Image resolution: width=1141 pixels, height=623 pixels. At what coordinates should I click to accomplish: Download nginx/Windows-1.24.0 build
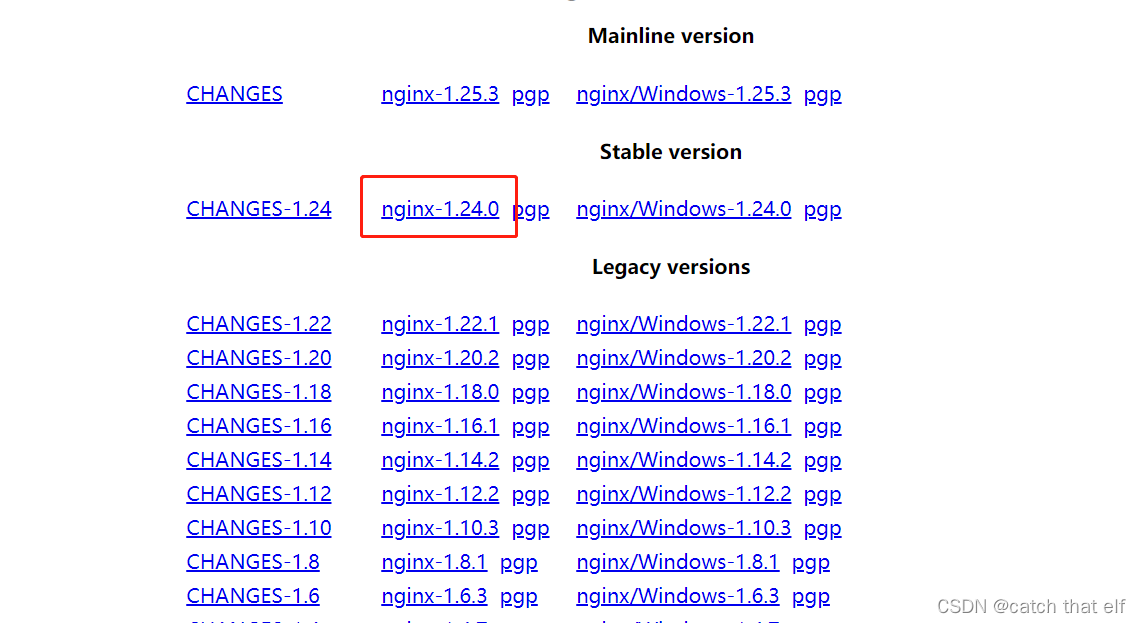[x=683, y=208]
